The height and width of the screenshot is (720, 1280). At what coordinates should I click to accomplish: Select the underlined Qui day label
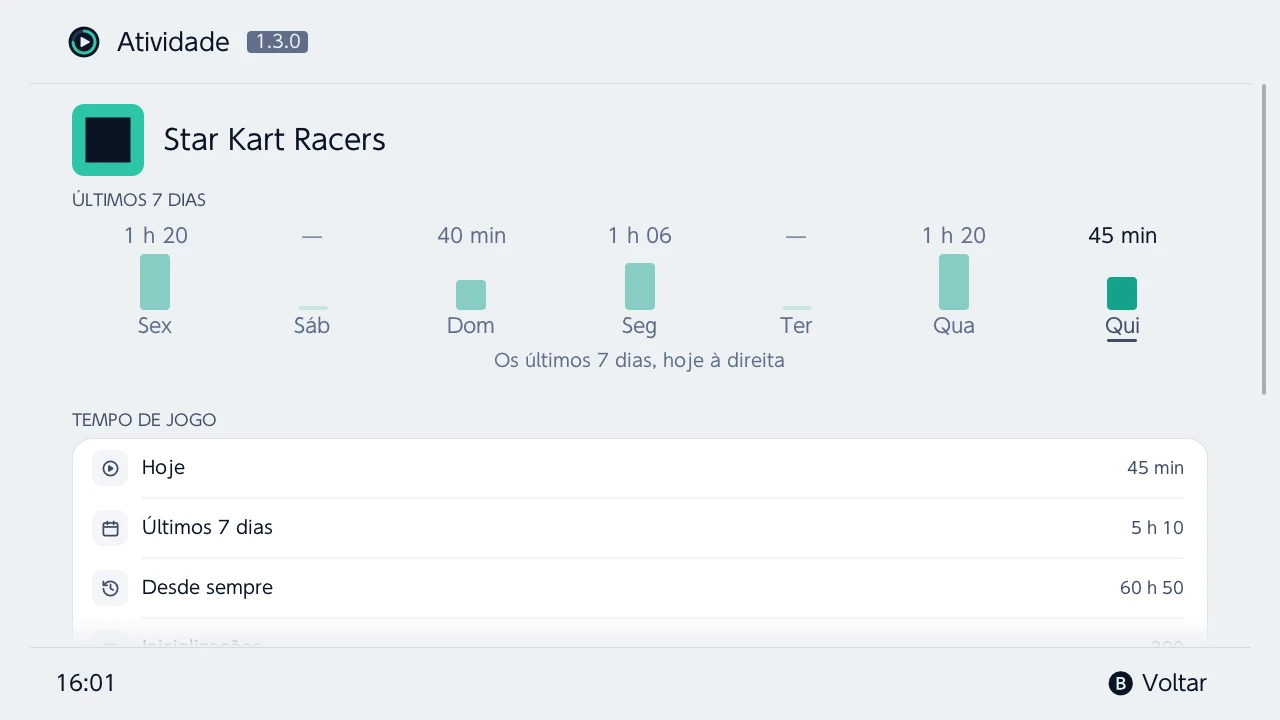pos(1122,326)
